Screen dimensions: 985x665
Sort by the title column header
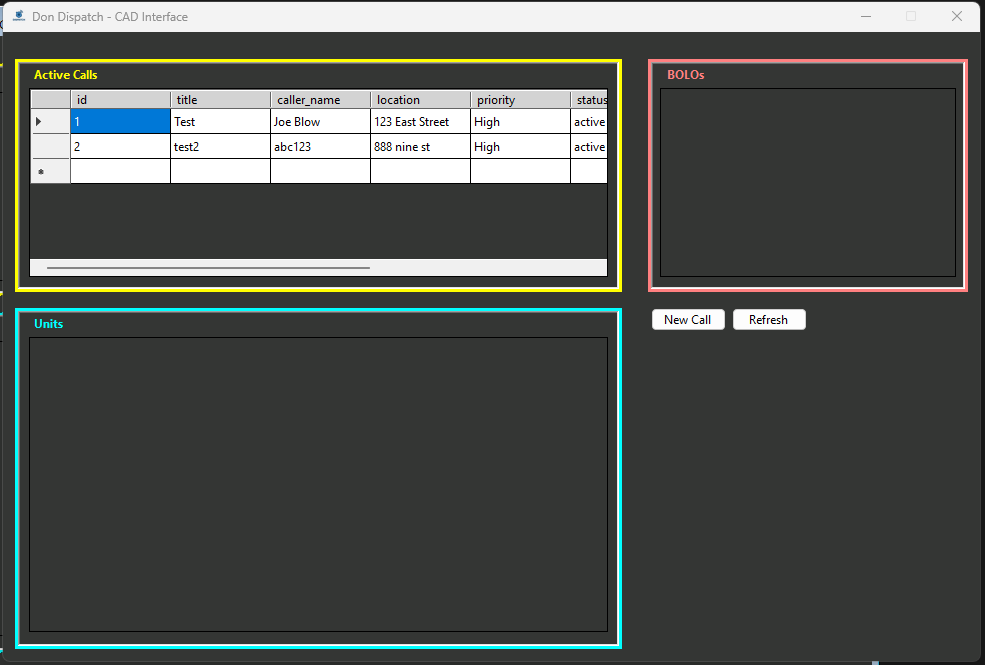[x=220, y=100]
